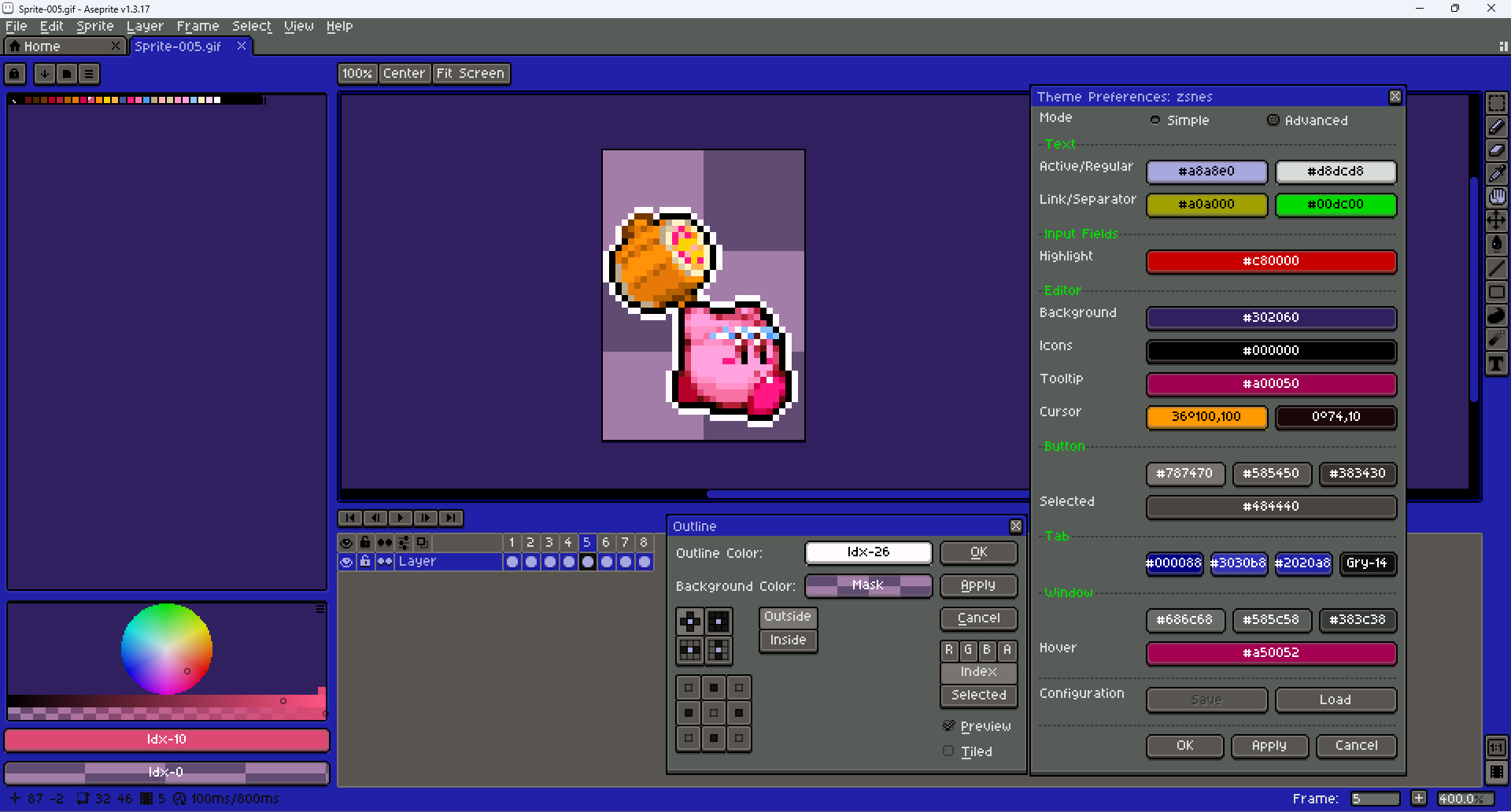Select the Rectangle shape tool
Viewport: 1511px width, 812px height.
(x=1496, y=292)
